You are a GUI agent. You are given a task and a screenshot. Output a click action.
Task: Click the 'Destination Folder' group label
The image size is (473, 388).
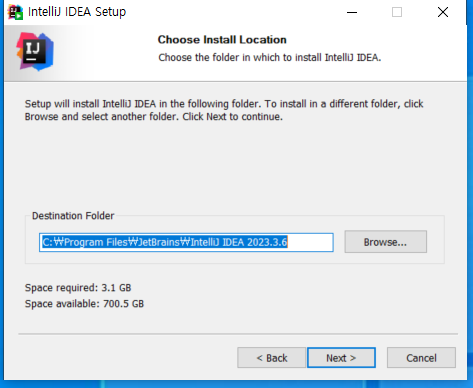coord(73,216)
